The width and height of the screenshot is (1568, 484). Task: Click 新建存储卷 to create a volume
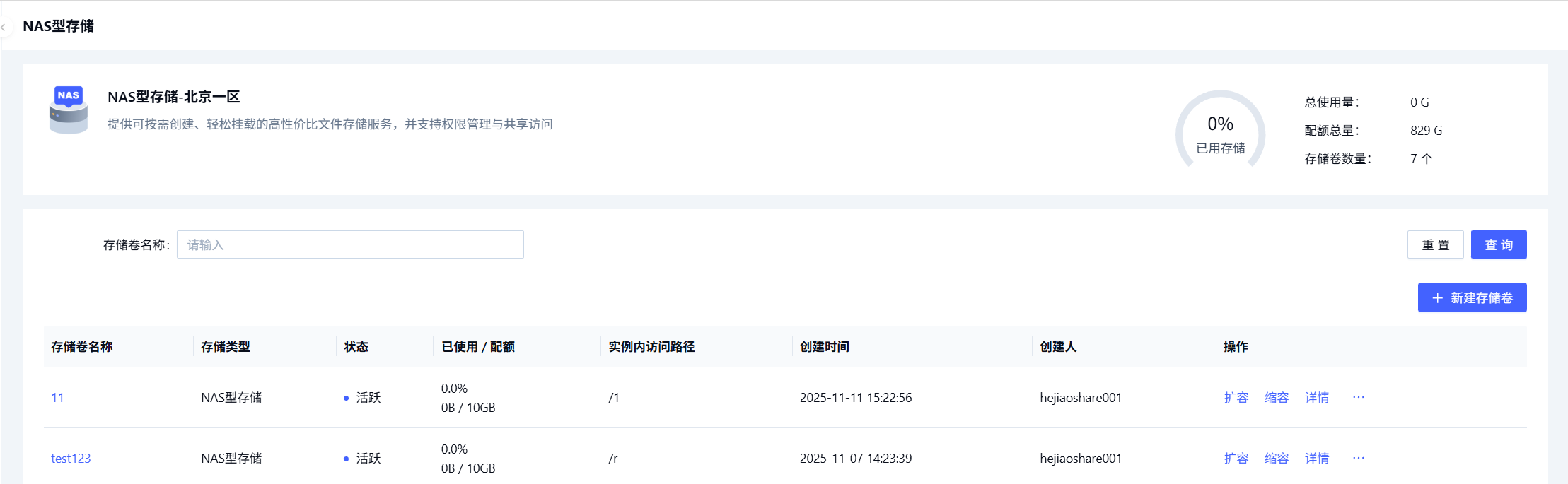coord(1472,297)
